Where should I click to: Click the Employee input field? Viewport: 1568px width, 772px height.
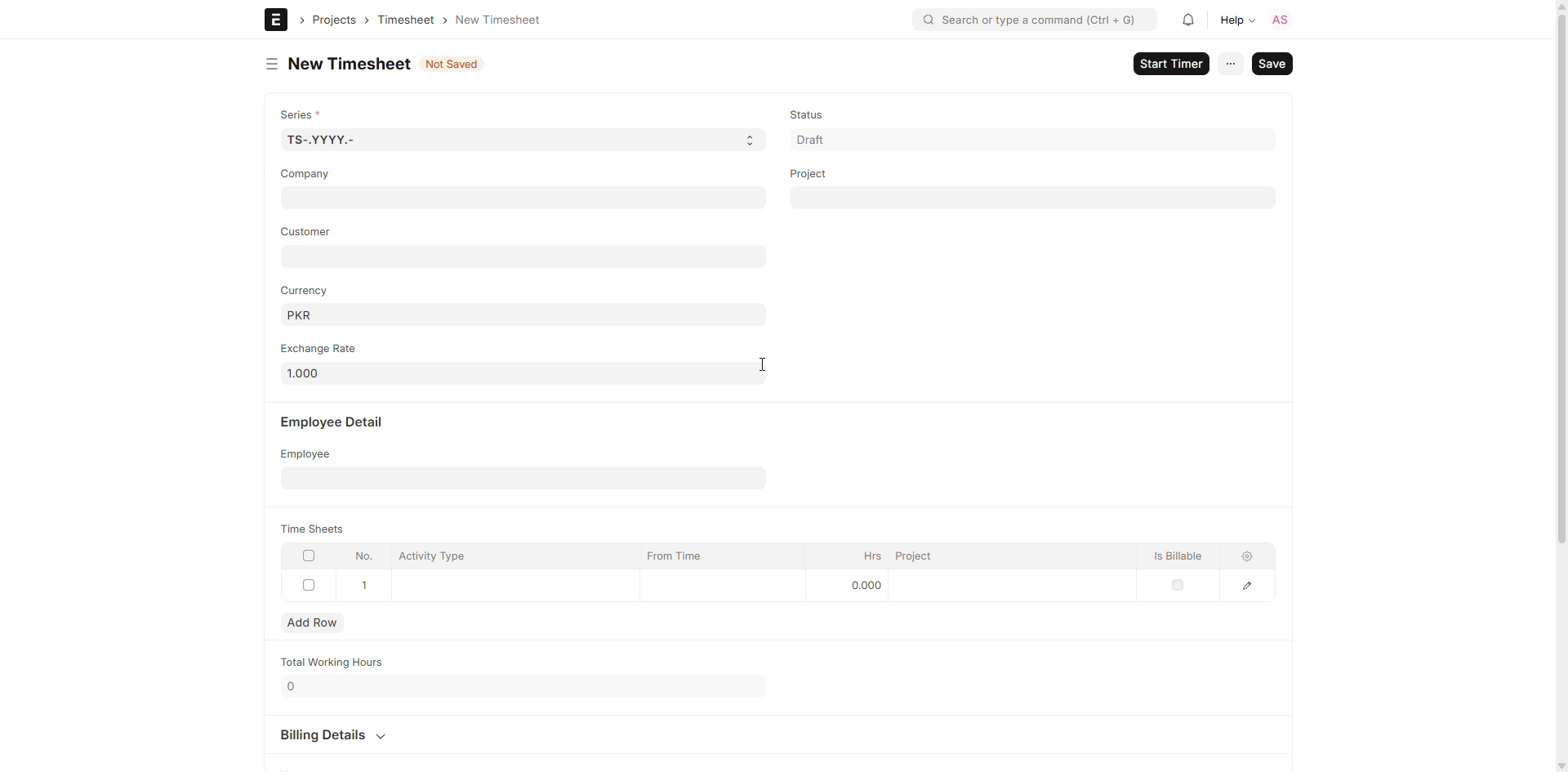pyautogui.click(x=523, y=478)
